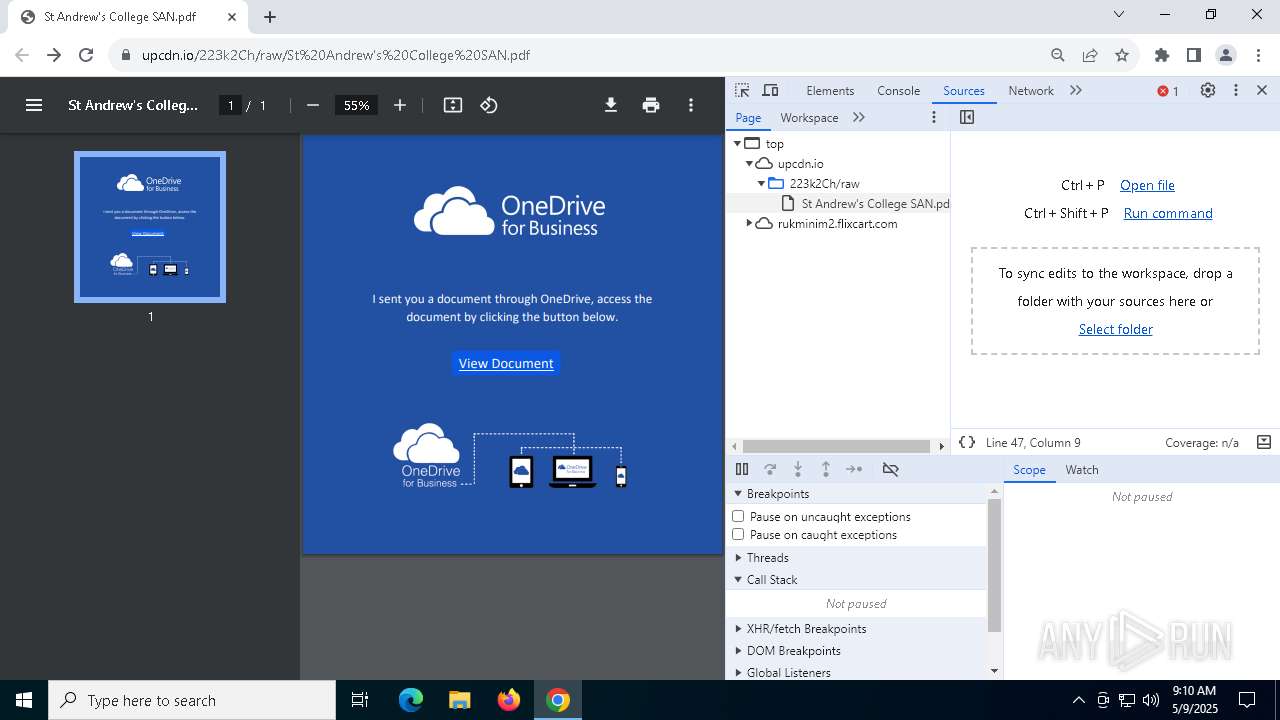Click the fit to page icon
This screenshot has height=720, width=1280.
(x=453, y=105)
